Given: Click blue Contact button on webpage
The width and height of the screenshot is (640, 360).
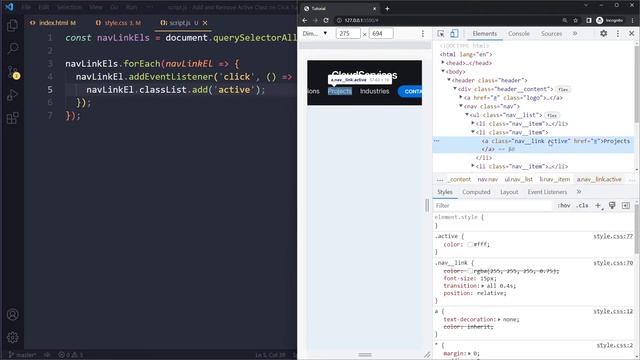Looking at the screenshot, I should [x=410, y=91].
